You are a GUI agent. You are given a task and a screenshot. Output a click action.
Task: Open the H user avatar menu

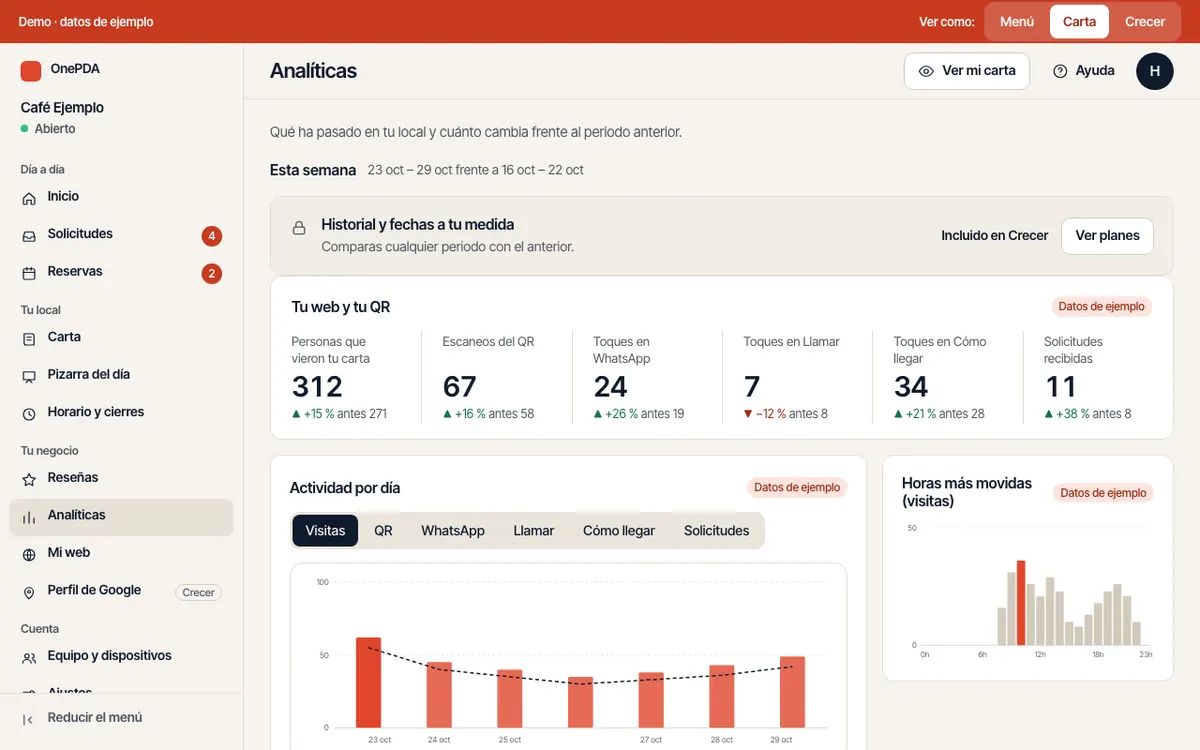click(1154, 71)
